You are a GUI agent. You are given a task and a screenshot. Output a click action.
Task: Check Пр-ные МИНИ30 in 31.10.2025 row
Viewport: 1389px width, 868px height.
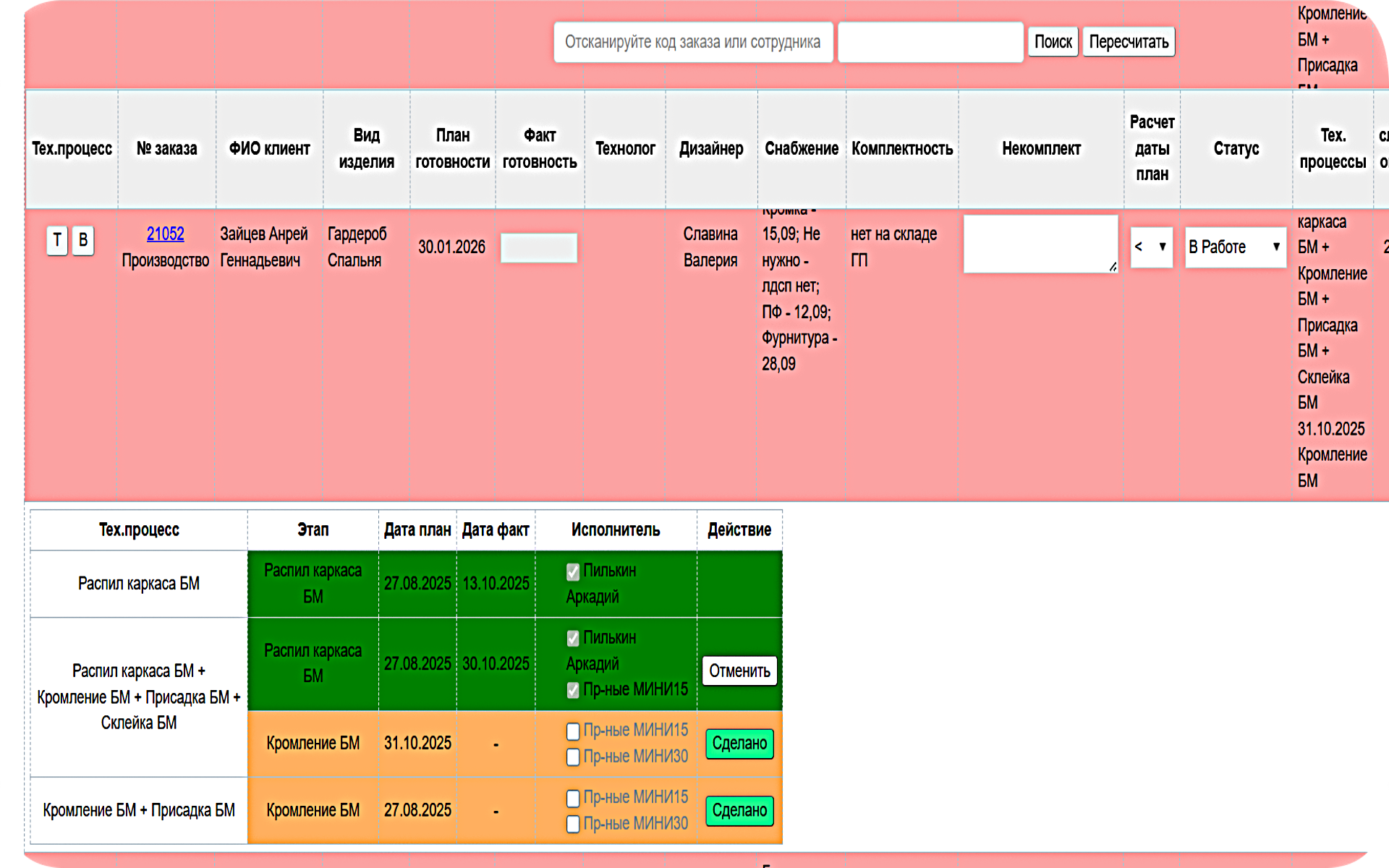pyautogui.click(x=573, y=757)
